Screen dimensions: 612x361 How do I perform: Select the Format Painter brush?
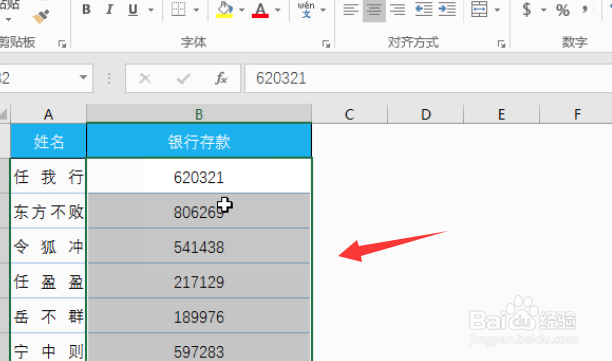tap(41, 16)
